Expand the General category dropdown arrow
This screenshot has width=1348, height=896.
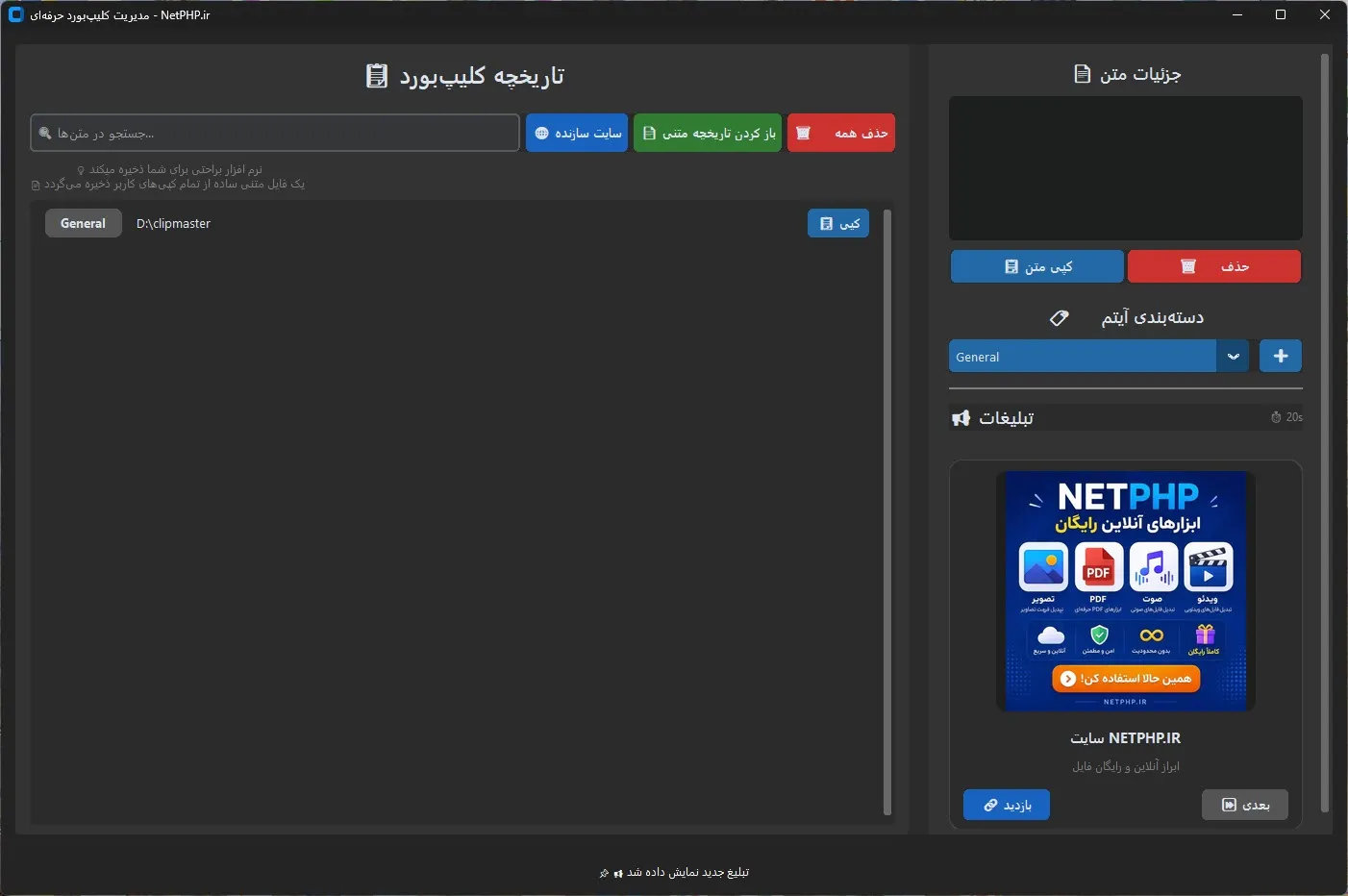1233,357
